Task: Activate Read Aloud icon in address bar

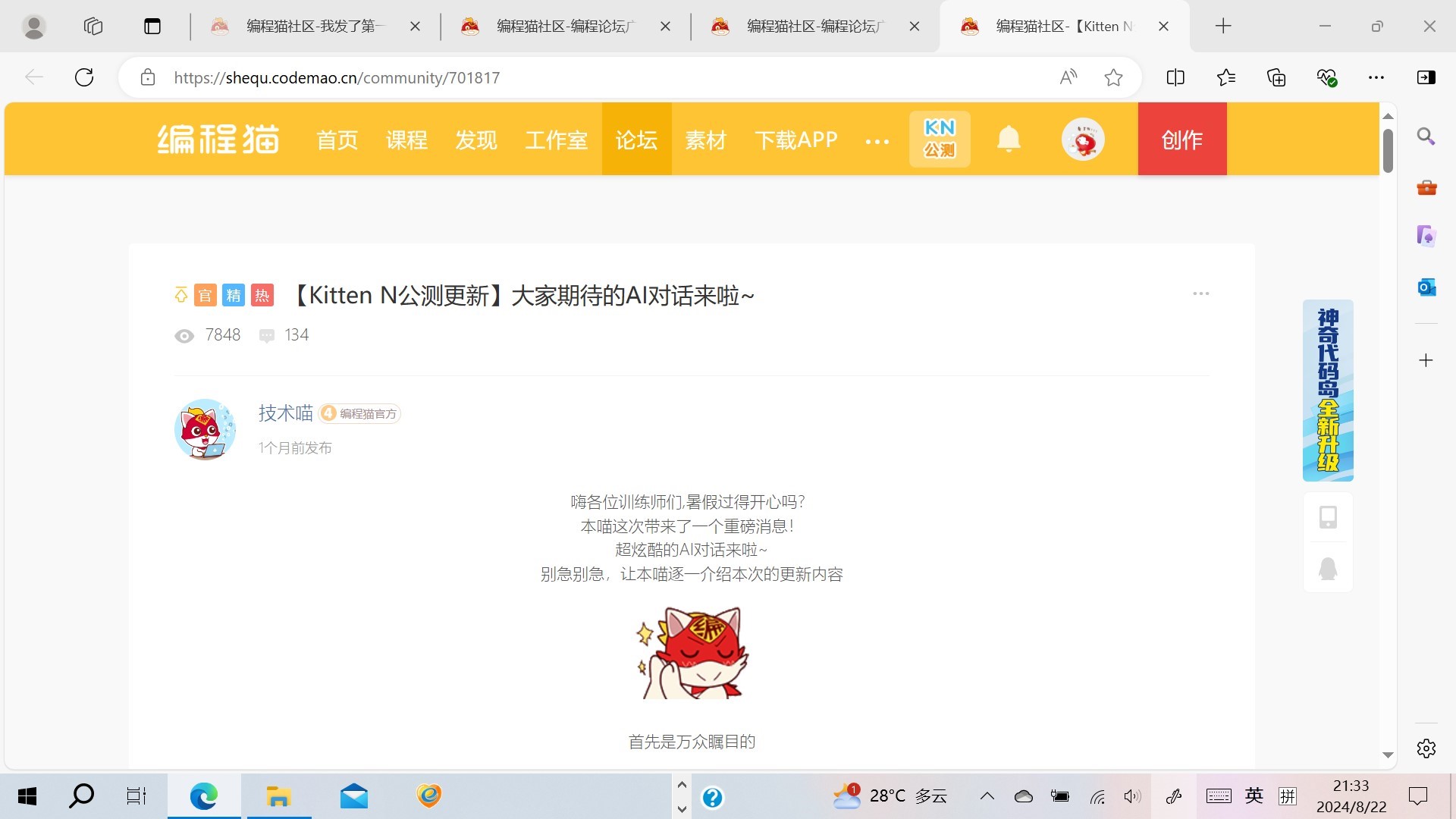Action: (1068, 77)
